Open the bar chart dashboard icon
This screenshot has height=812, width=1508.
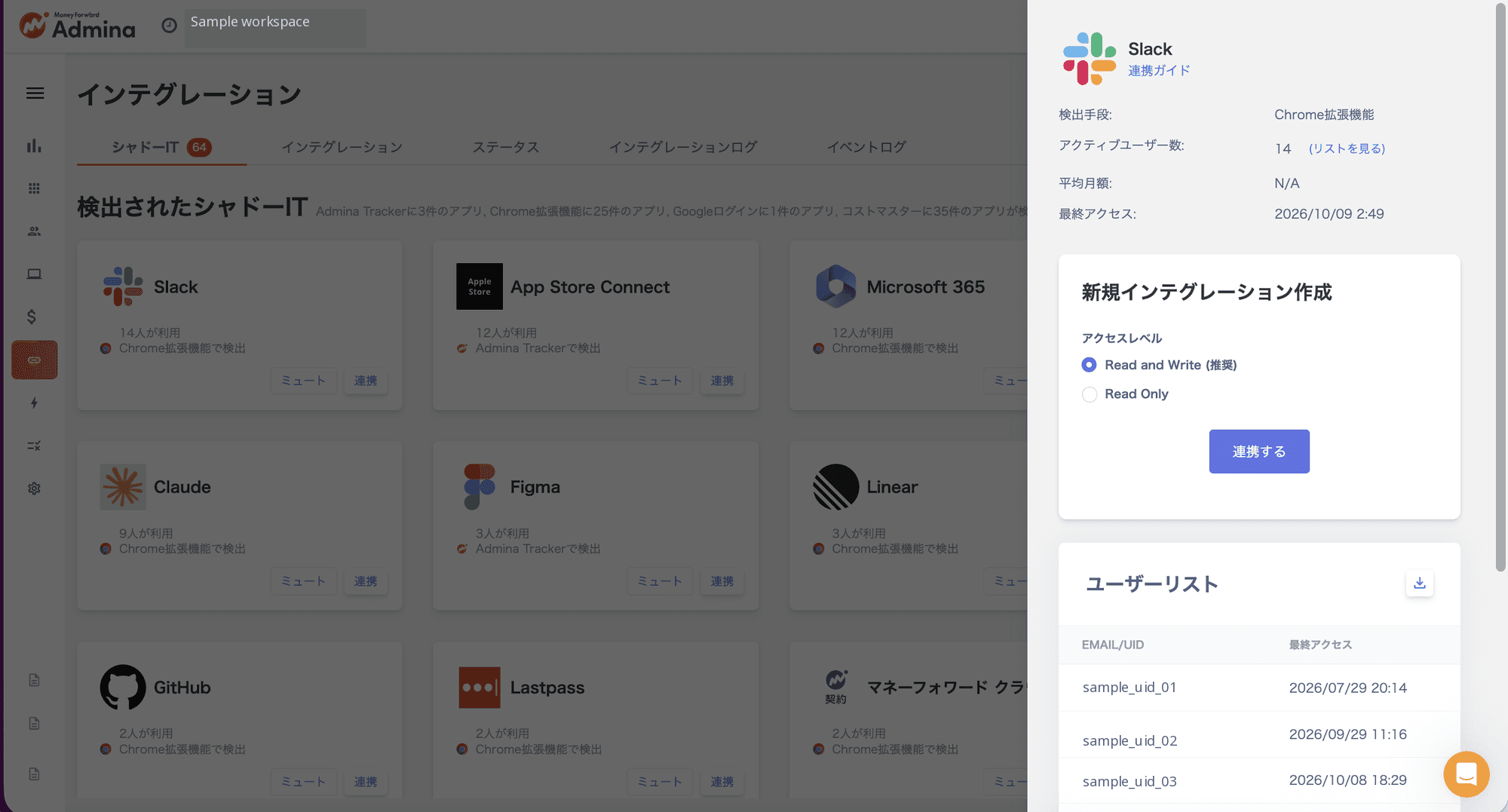pos(34,146)
